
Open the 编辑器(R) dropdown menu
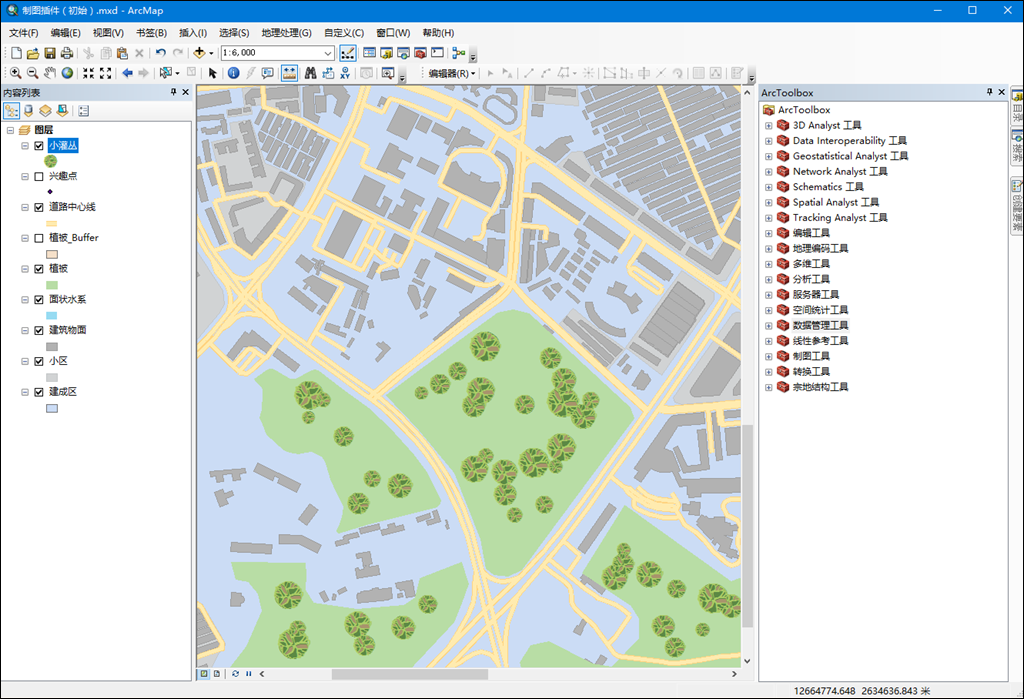coord(452,73)
